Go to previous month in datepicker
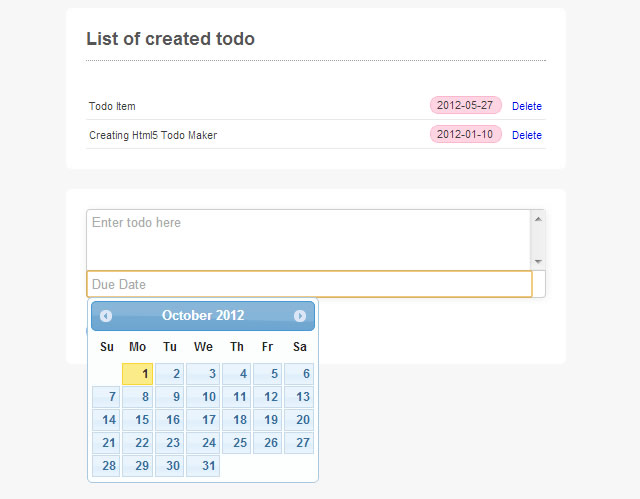The width and height of the screenshot is (640, 499). click(106, 316)
